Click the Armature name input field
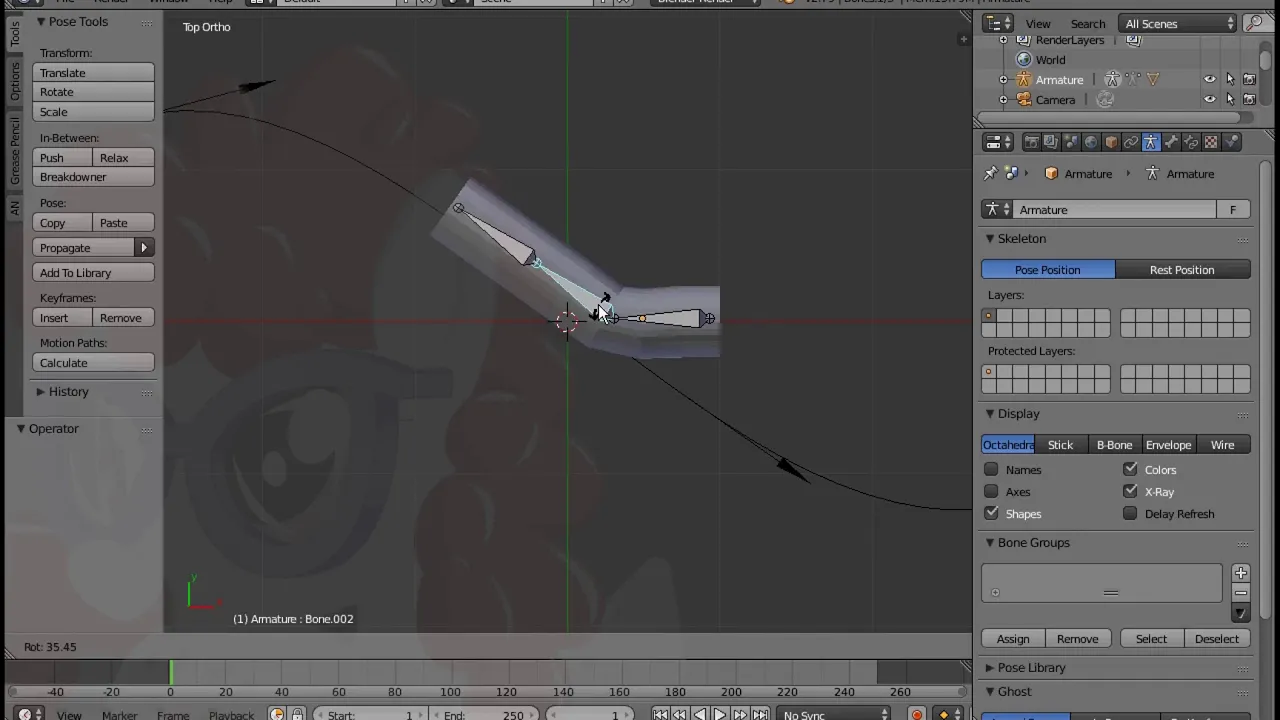The width and height of the screenshot is (1280, 720). 1115,210
